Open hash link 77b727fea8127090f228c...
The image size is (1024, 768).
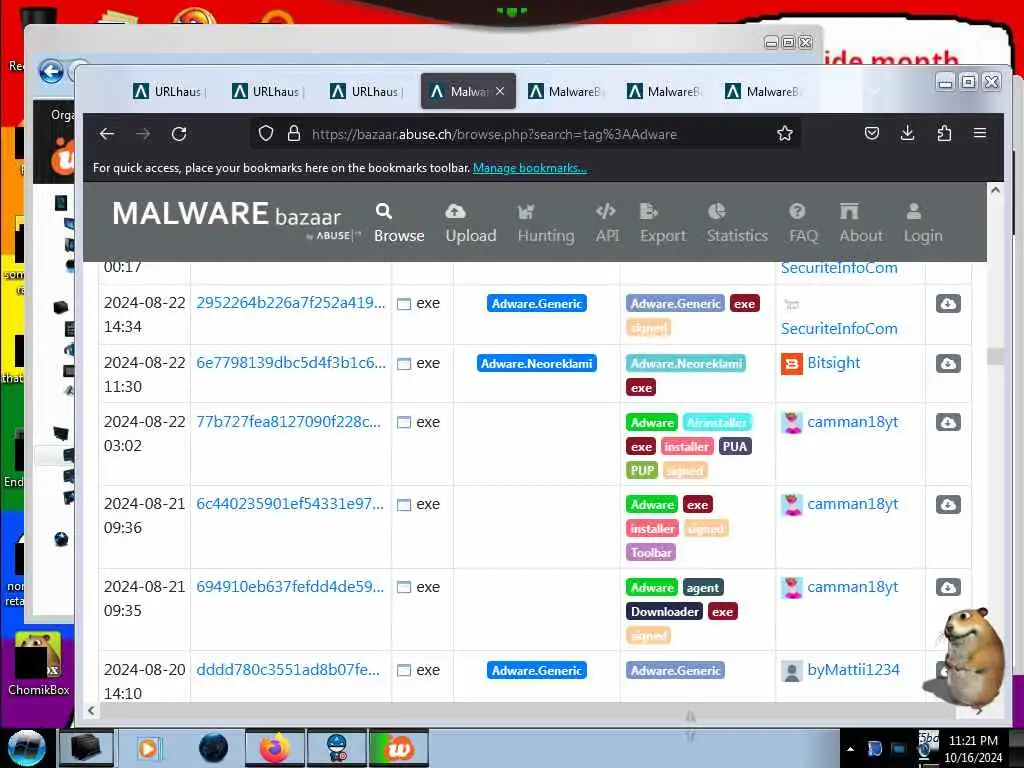tap(288, 422)
